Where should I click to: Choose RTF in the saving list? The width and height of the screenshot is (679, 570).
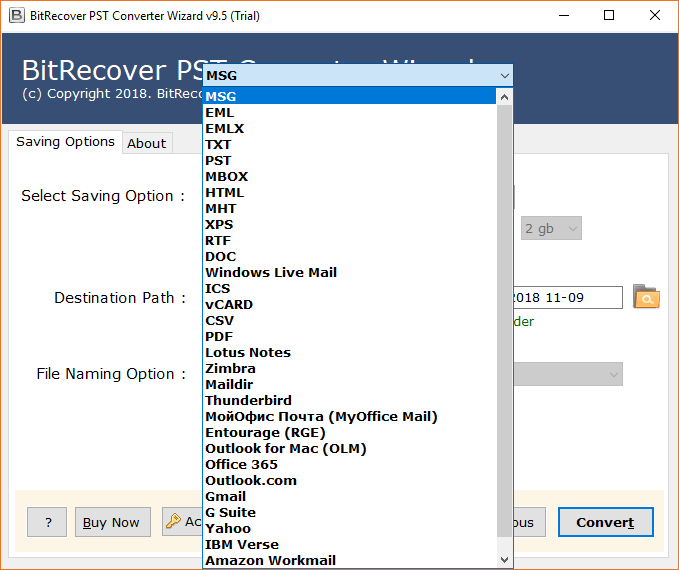[349, 240]
